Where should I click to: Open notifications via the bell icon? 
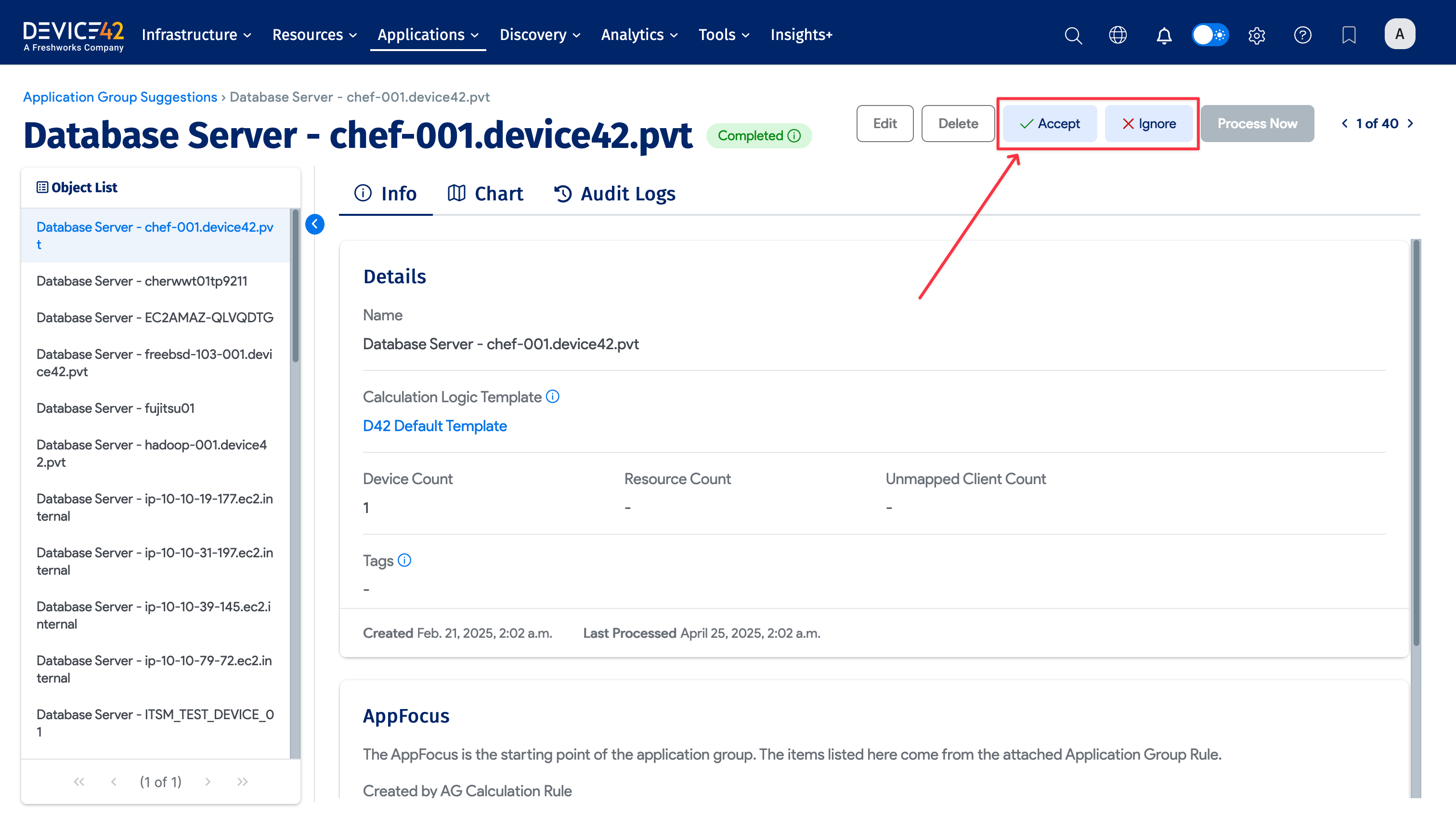[1164, 35]
